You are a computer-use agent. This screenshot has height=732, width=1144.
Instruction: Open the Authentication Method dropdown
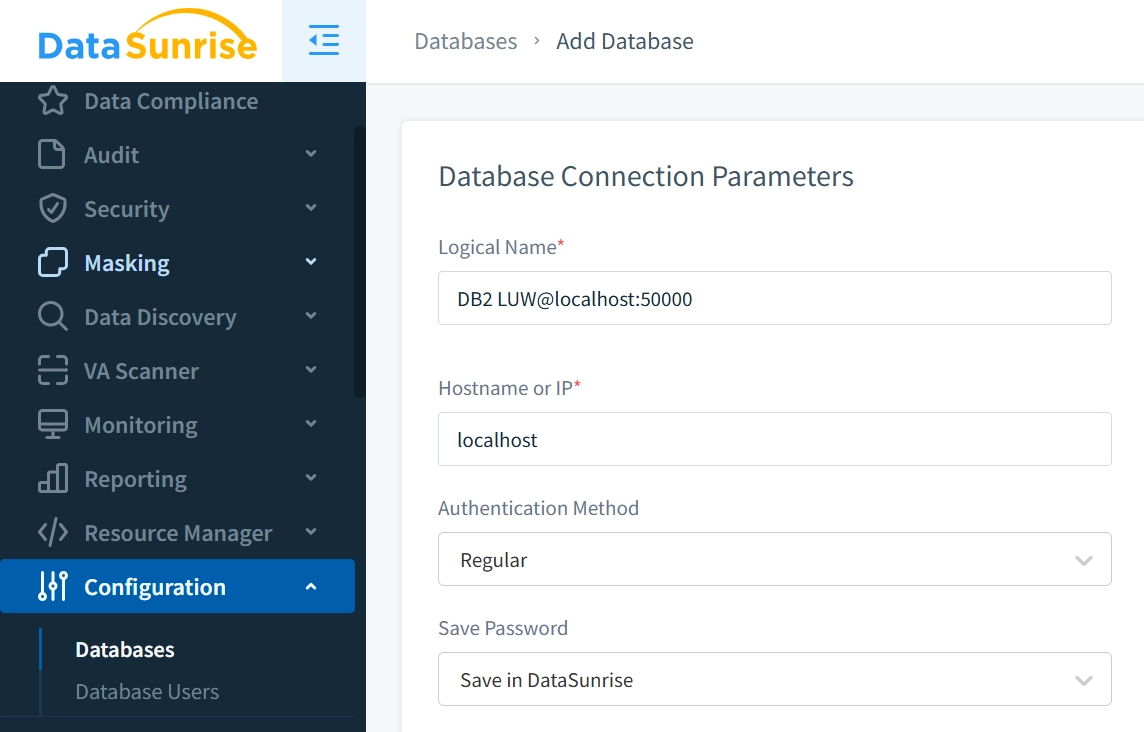click(x=774, y=560)
